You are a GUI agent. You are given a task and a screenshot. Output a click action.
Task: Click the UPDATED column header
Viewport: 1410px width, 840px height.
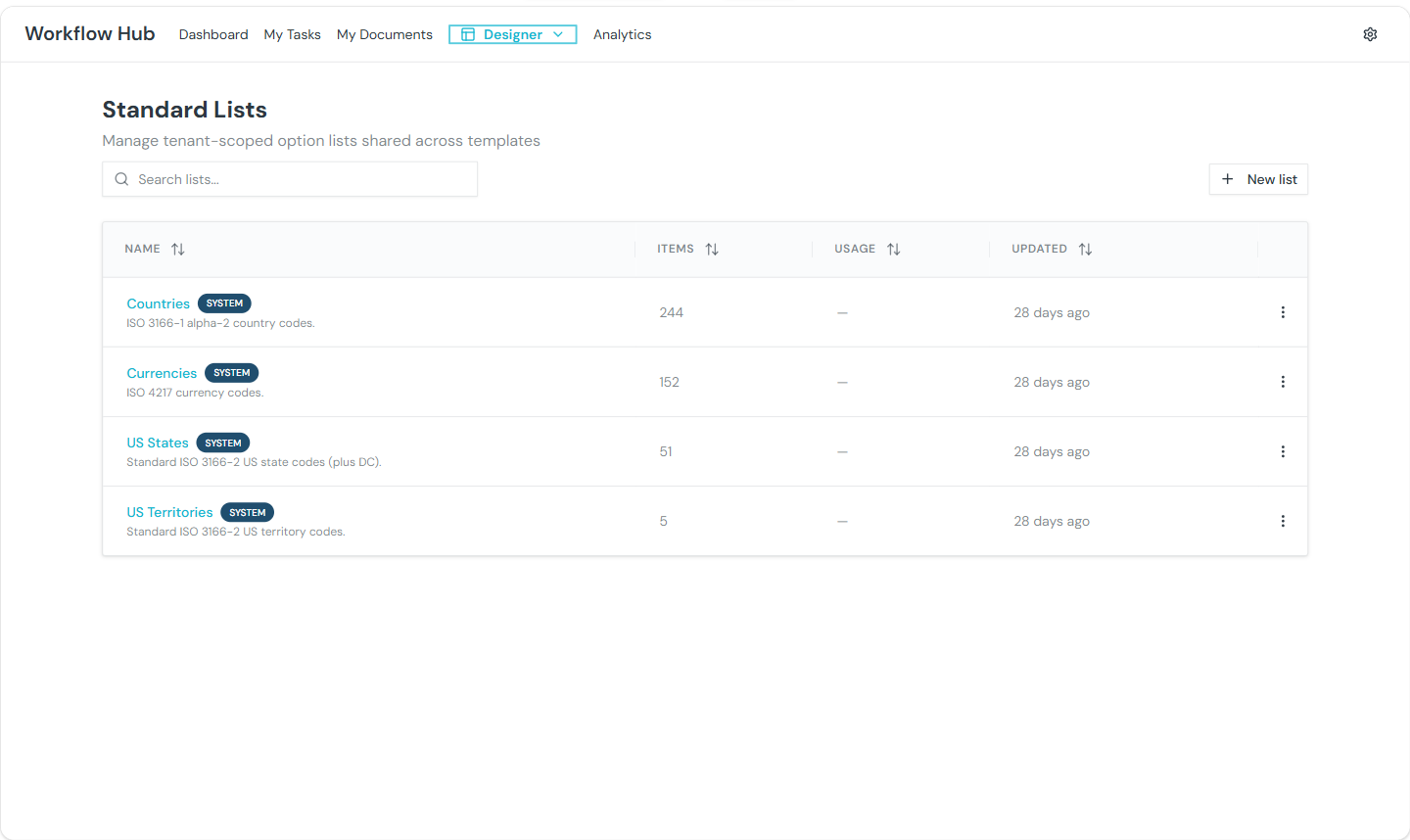[1039, 249]
